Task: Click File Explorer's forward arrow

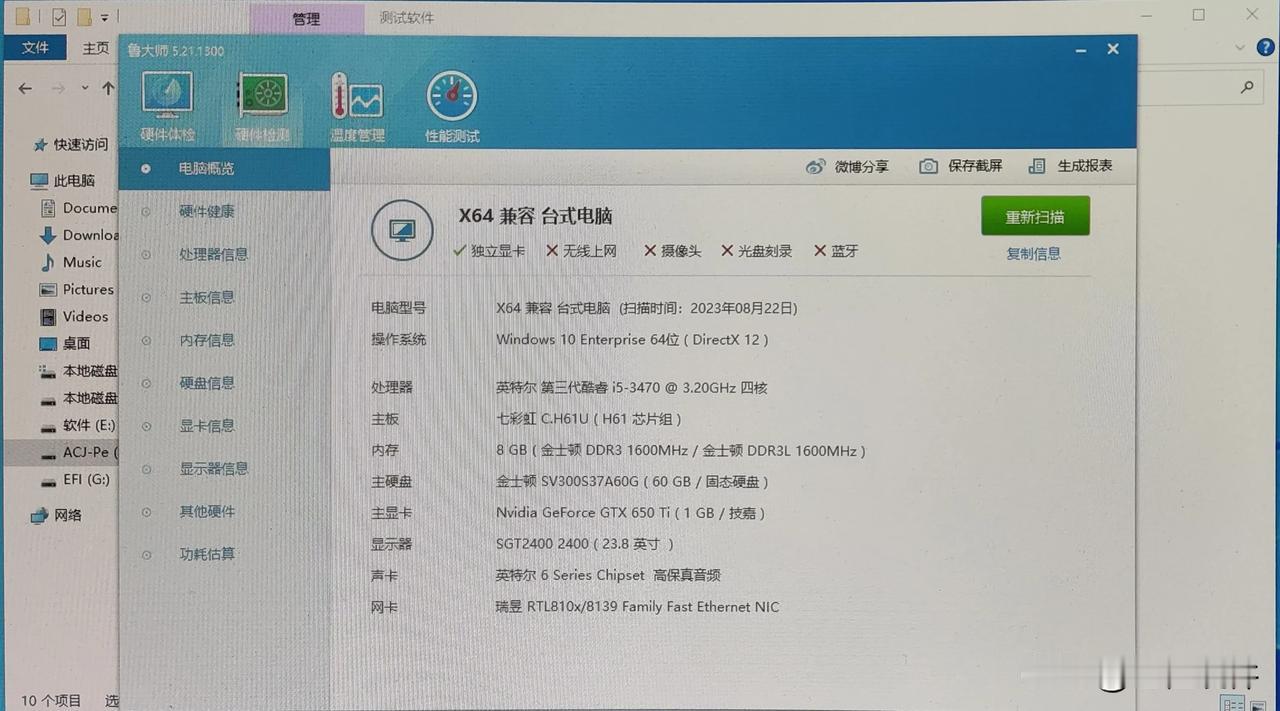Action: pos(58,88)
